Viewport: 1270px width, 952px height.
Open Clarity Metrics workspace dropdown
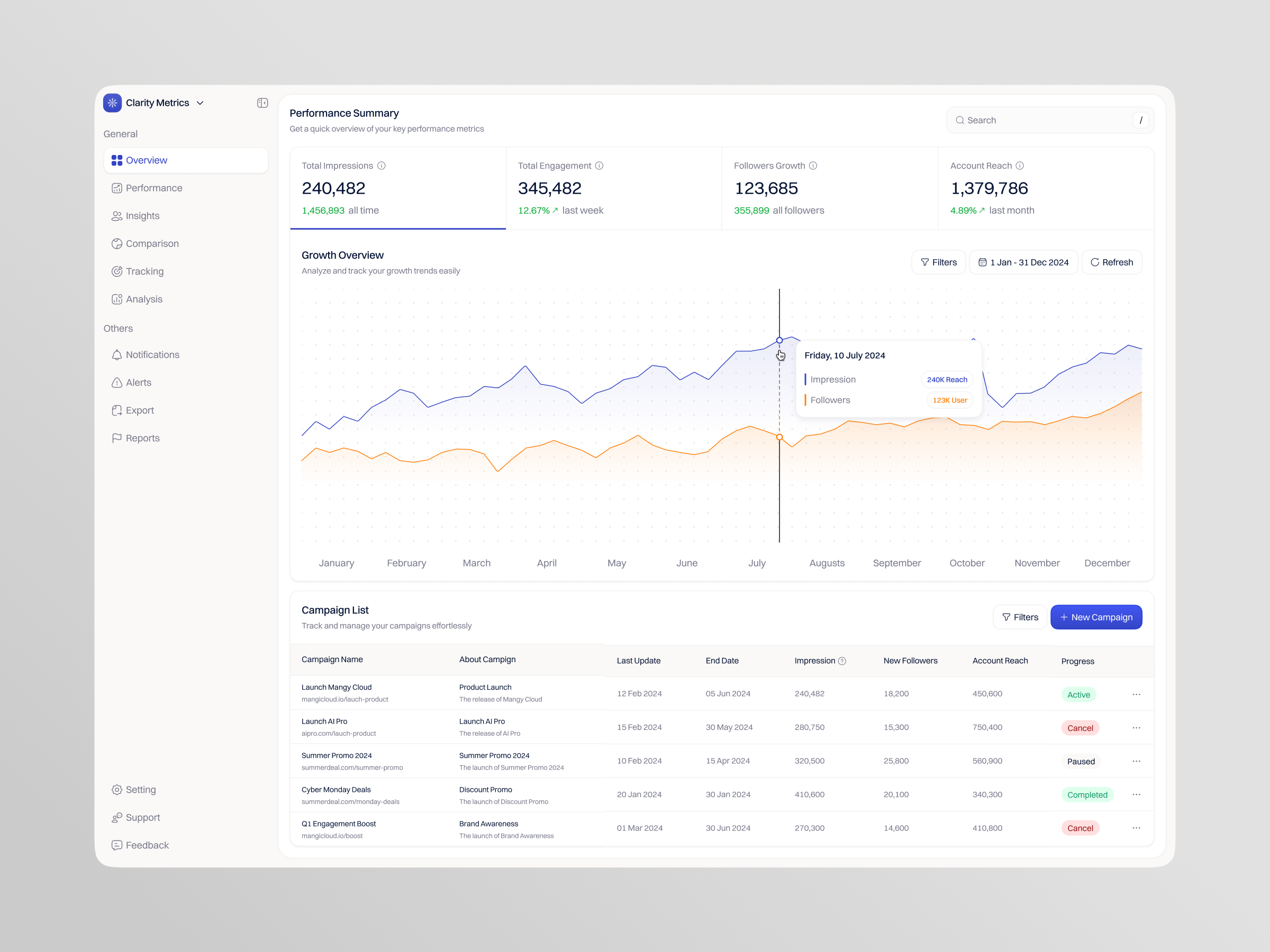click(x=200, y=103)
